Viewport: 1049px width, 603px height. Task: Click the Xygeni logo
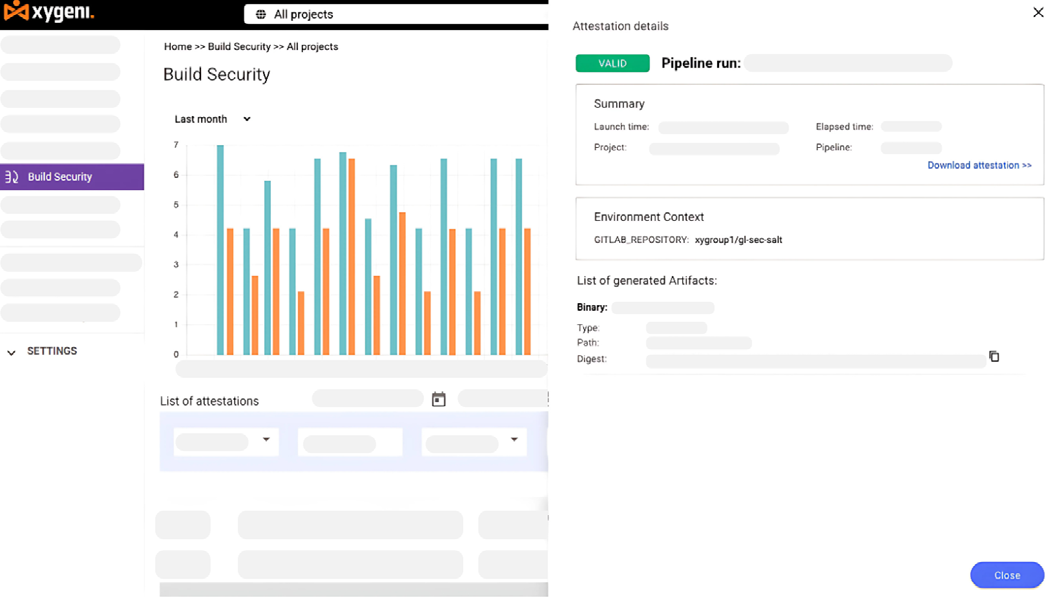(49, 14)
